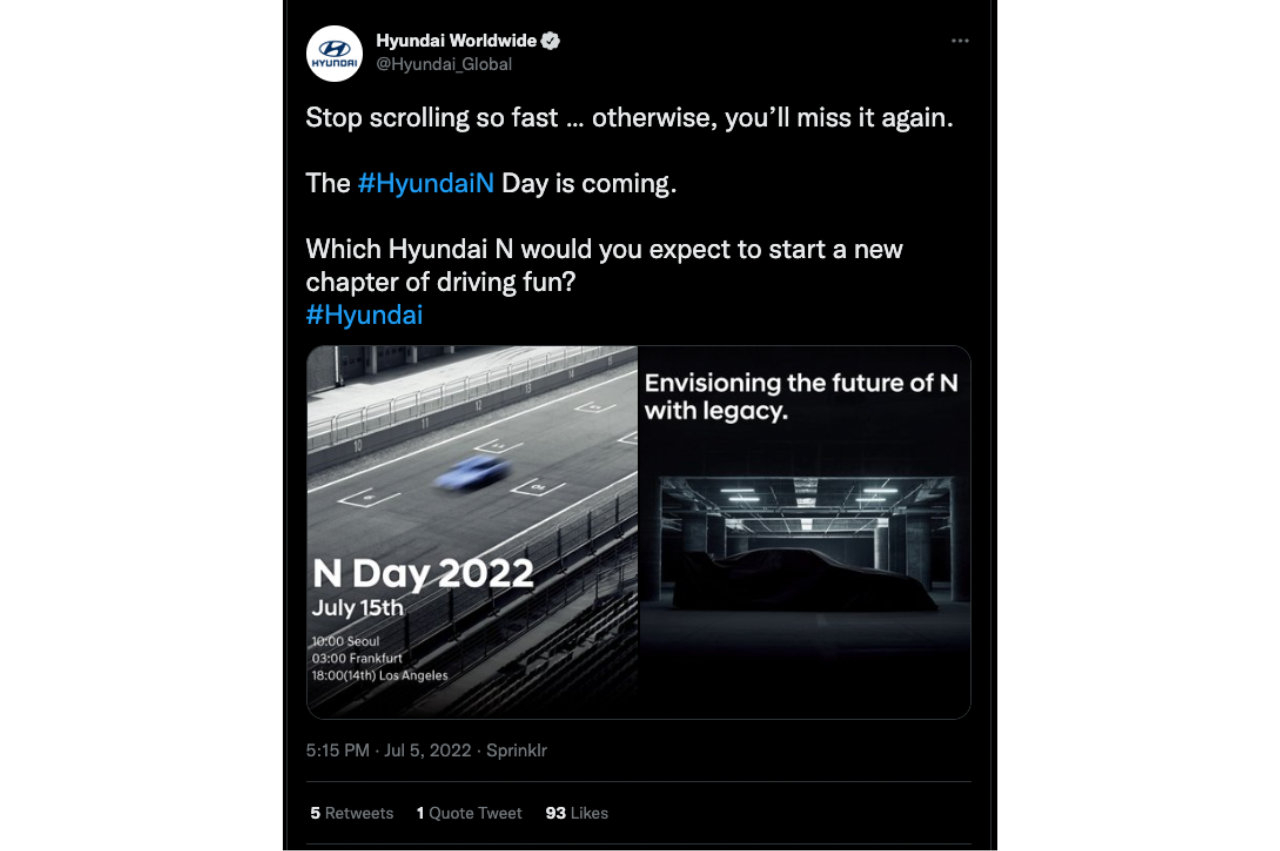View the 93 Likes list

pos(576,813)
